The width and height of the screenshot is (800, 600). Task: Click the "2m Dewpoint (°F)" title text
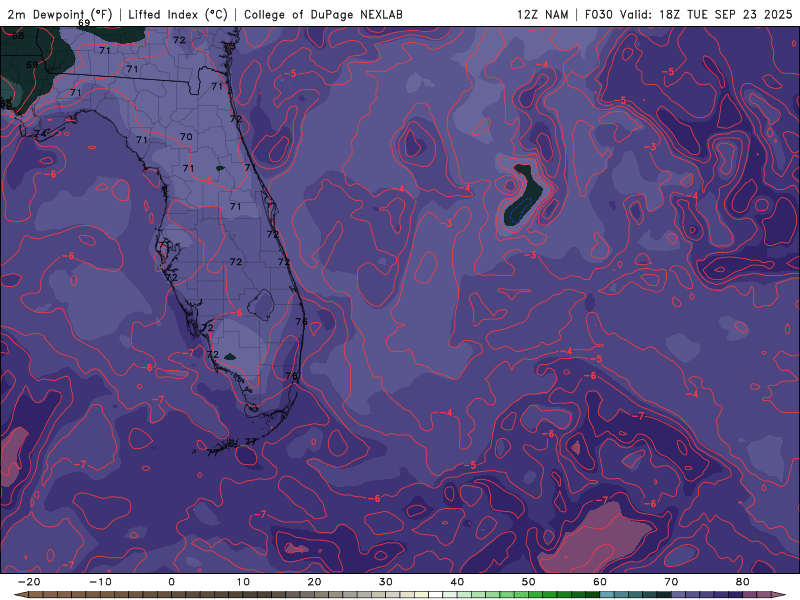pos(60,14)
